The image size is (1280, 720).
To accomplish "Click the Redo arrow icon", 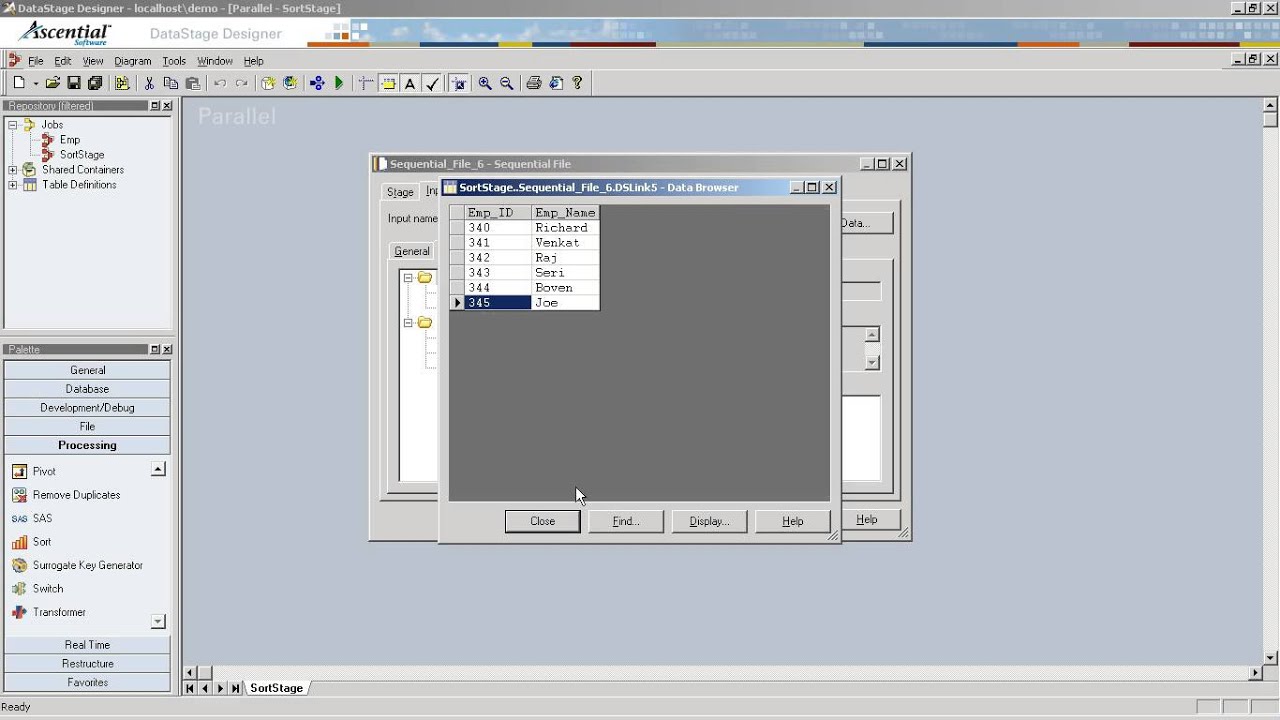I will (x=241, y=83).
